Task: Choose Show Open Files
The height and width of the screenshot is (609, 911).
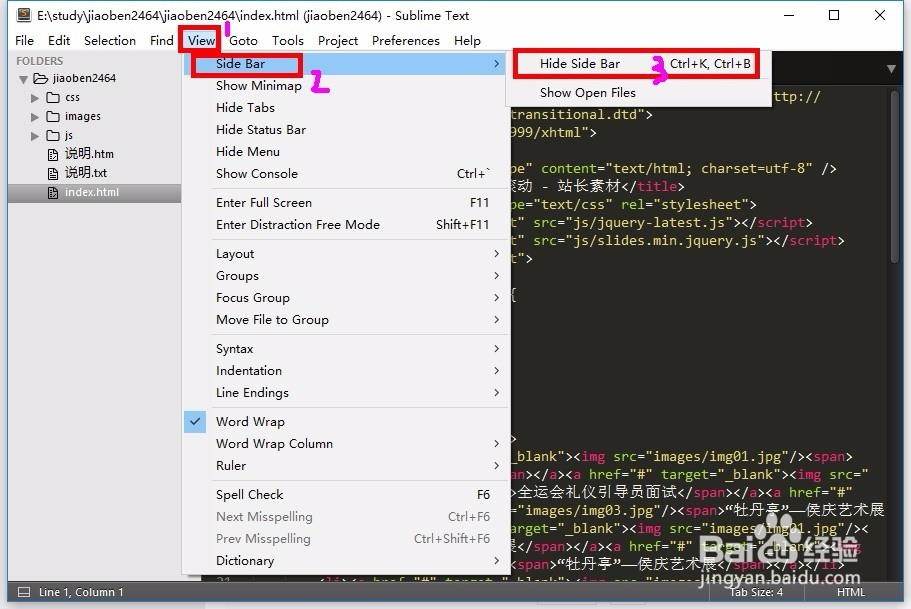Action: 639,93
